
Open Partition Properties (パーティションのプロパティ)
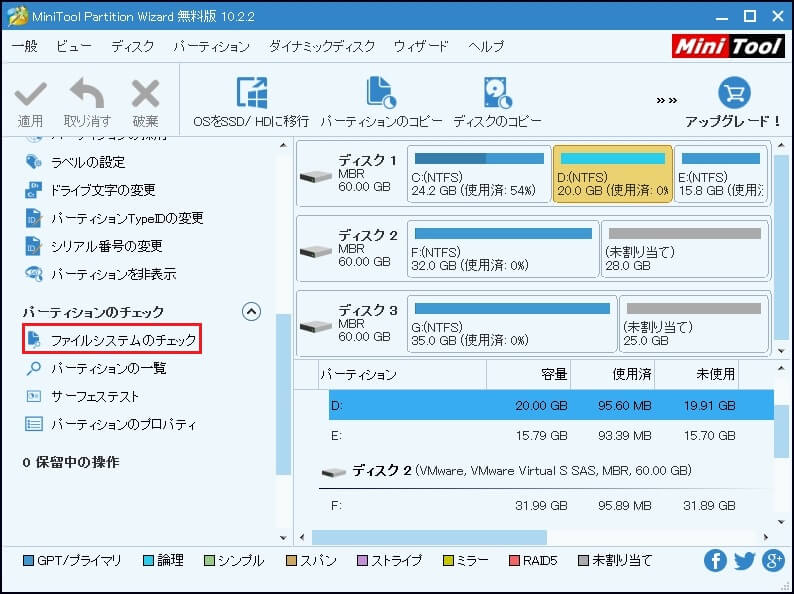110,424
